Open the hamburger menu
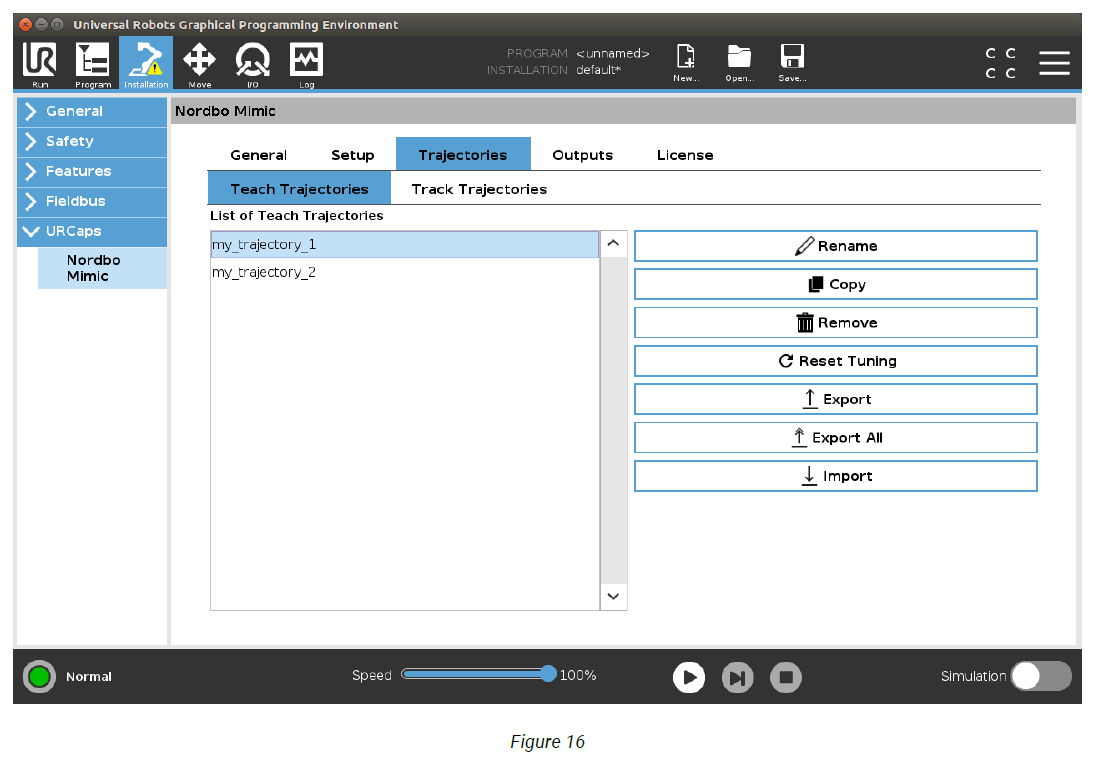1099x759 pixels. click(1054, 63)
